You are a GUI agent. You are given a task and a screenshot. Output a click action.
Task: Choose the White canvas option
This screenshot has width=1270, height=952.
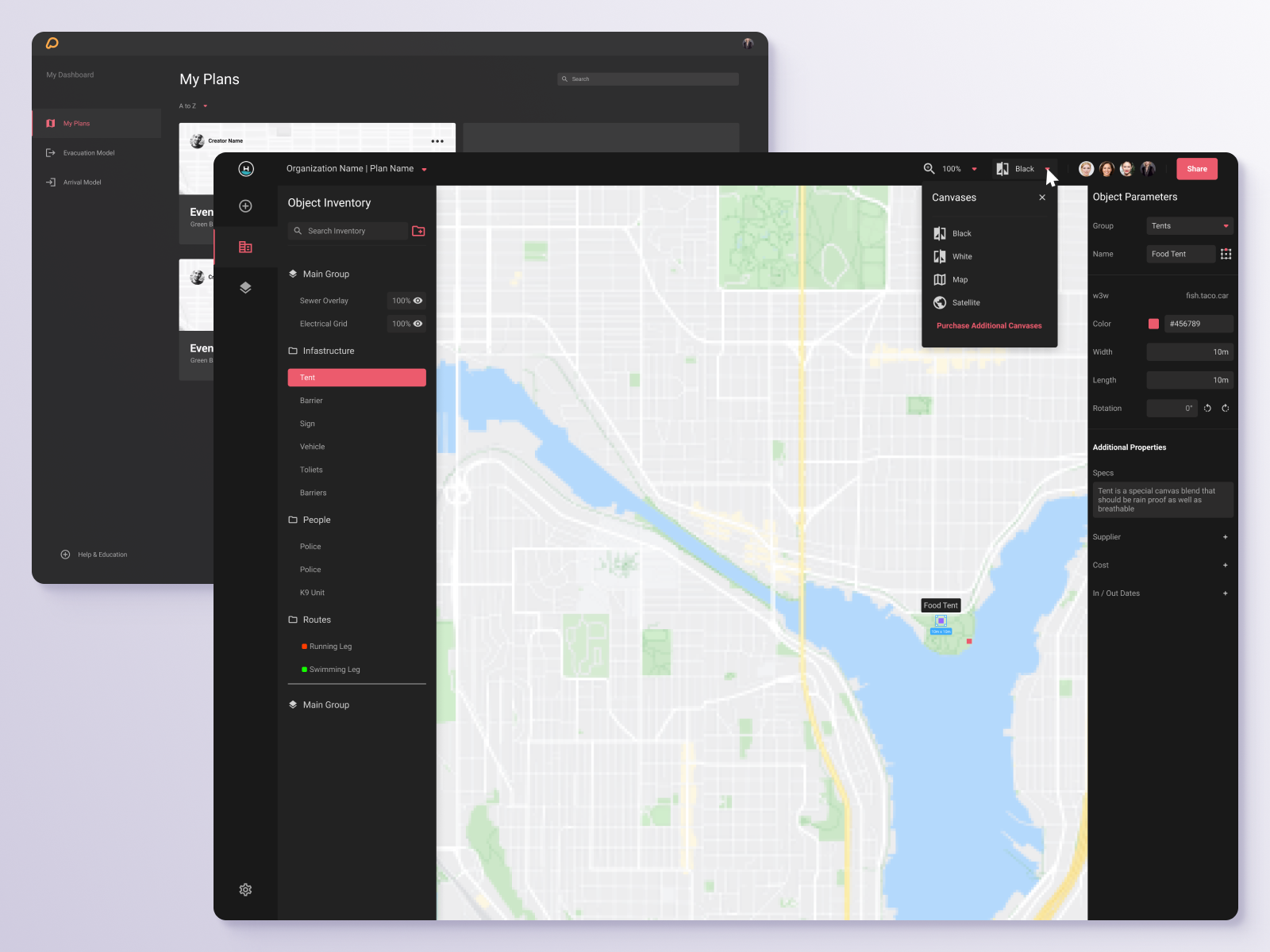tap(952, 256)
